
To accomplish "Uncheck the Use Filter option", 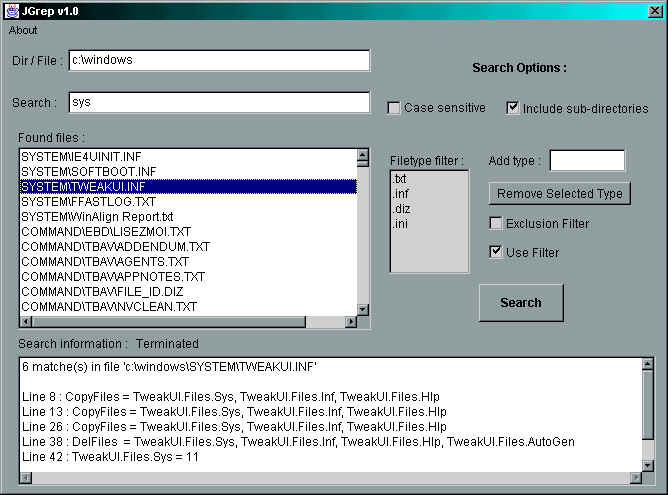I will [496, 252].
